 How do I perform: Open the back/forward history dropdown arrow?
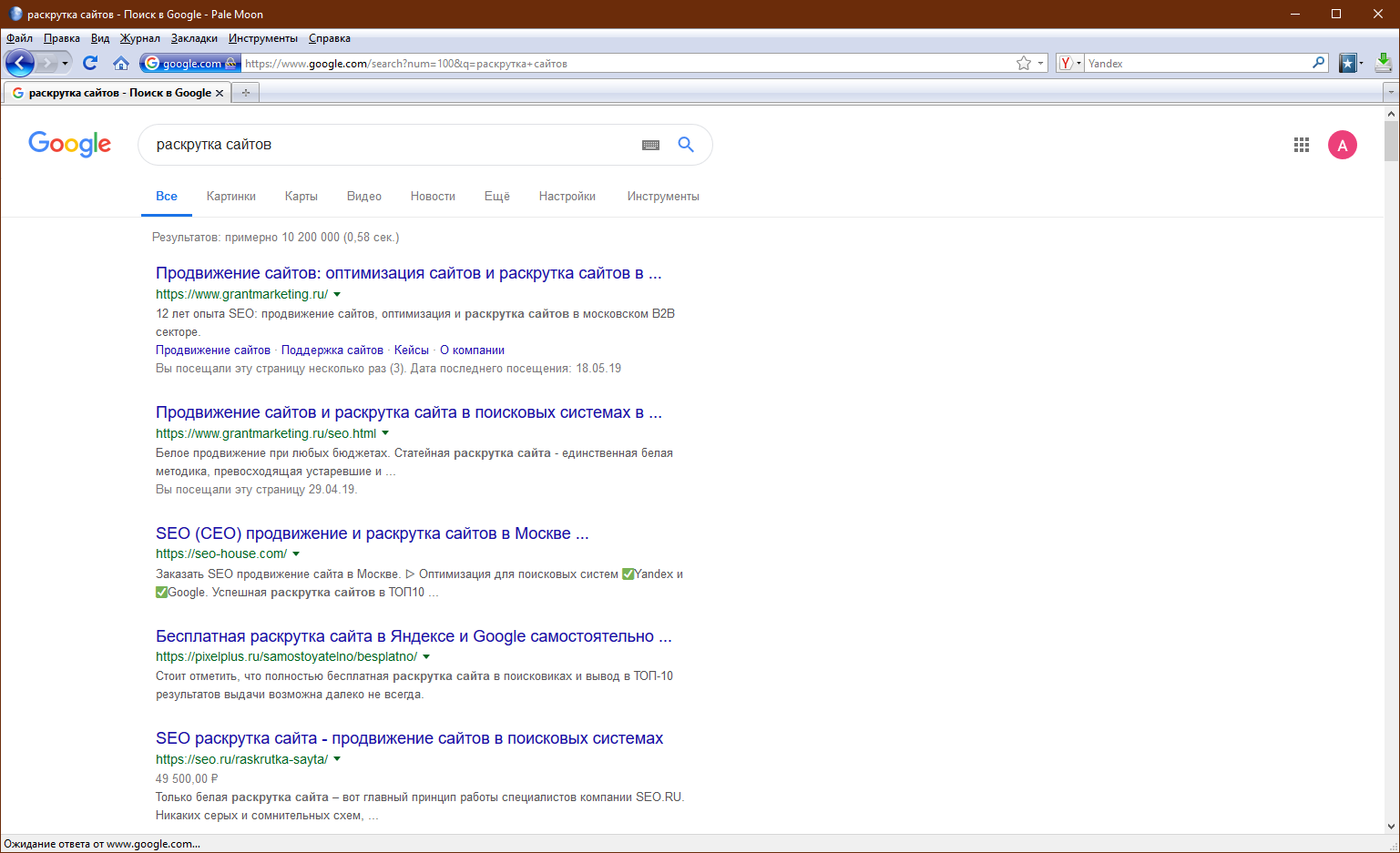[65, 63]
